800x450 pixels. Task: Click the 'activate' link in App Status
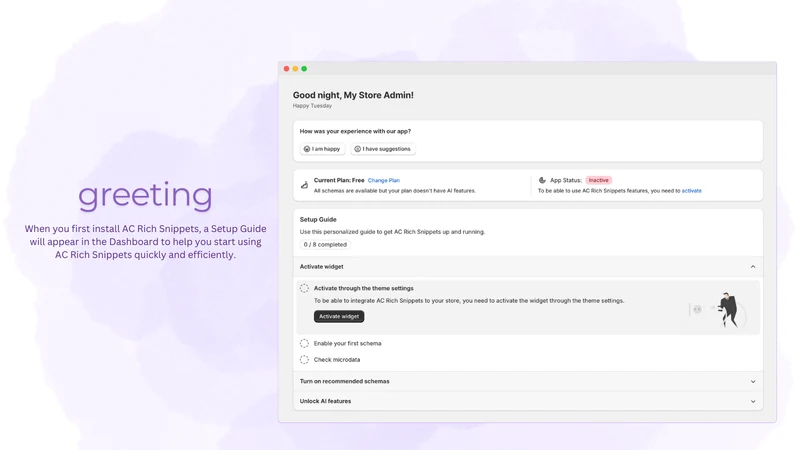pyautogui.click(x=691, y=191)
